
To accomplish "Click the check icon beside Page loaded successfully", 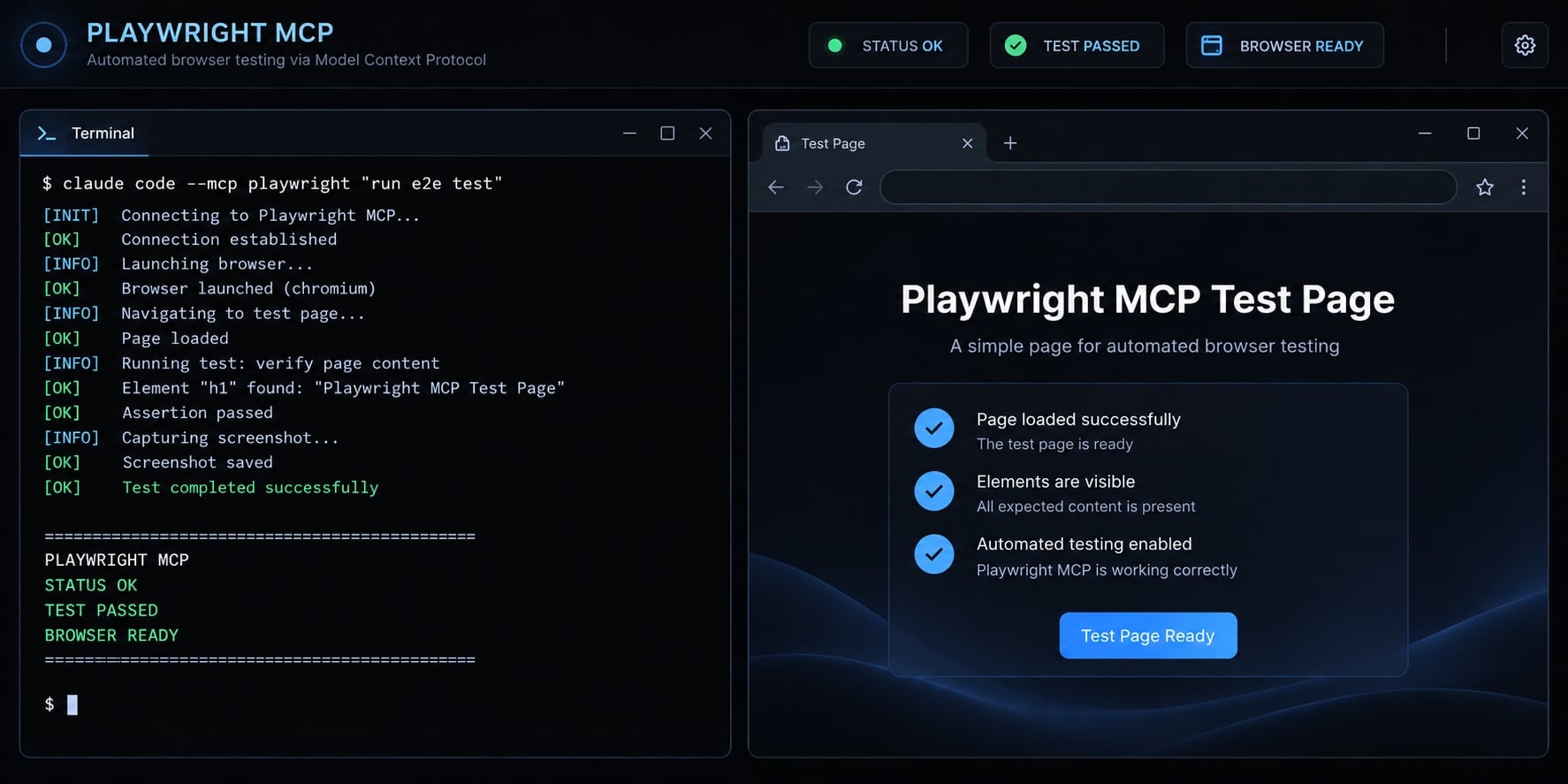I will click(934, 429).
